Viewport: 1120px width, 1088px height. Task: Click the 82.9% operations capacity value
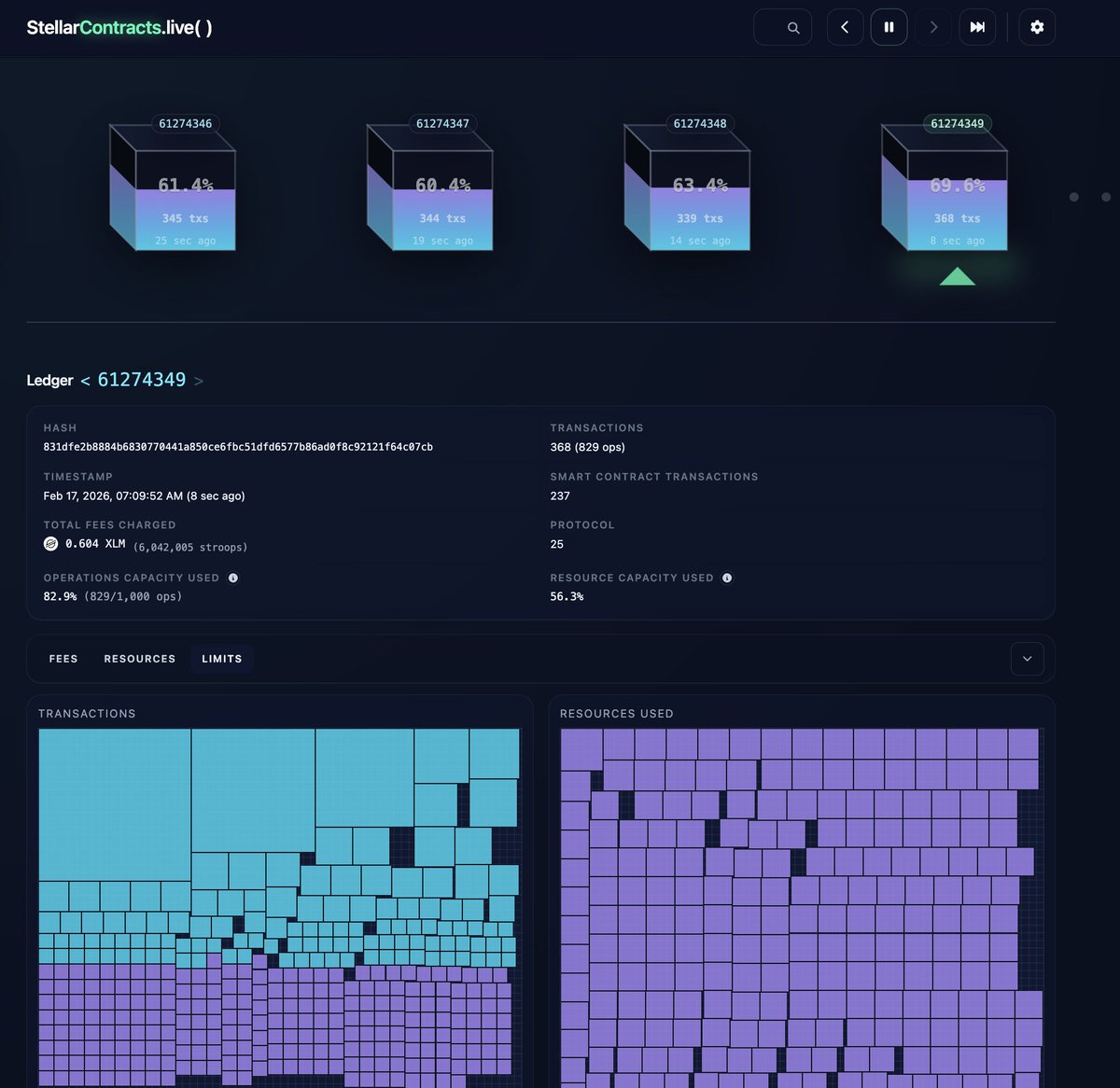[x=60, y=596]
